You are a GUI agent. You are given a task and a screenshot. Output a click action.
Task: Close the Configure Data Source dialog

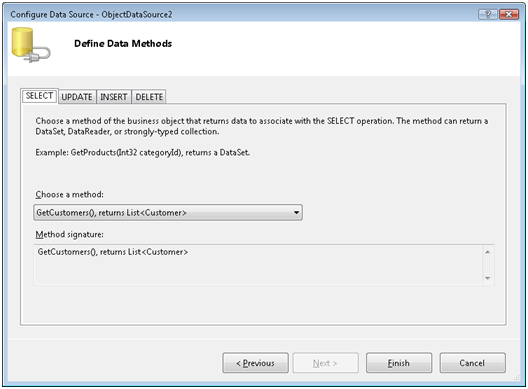coord(509,14)
